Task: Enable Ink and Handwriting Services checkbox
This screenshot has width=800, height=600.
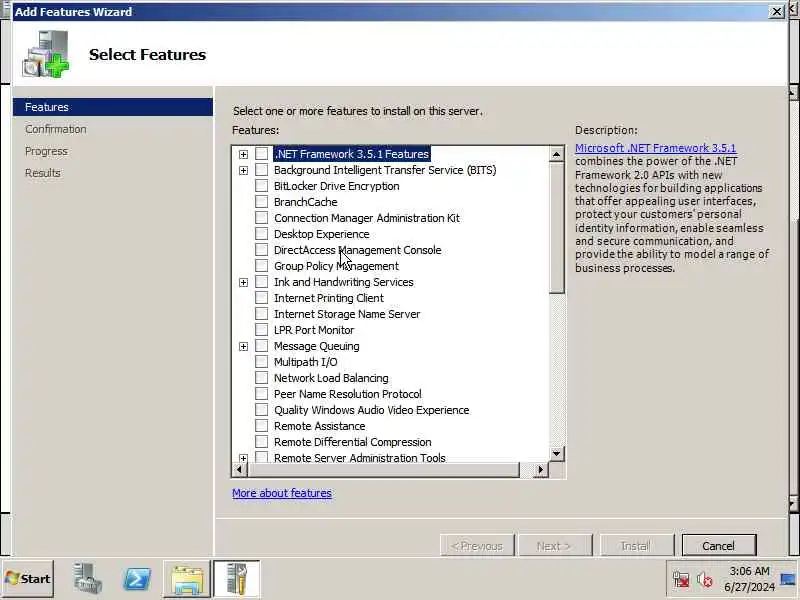Action: (x=261, y=282)
